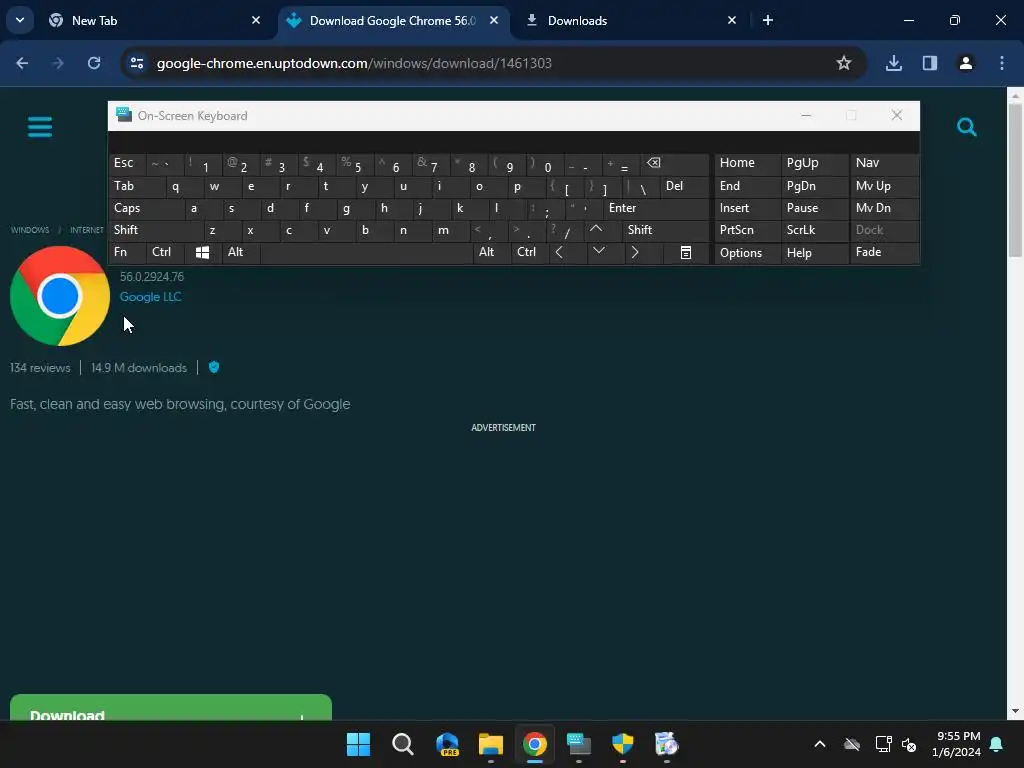Open File Explorer from taskbar
This screenshot has height=768, width=1024.
(490, 744)
